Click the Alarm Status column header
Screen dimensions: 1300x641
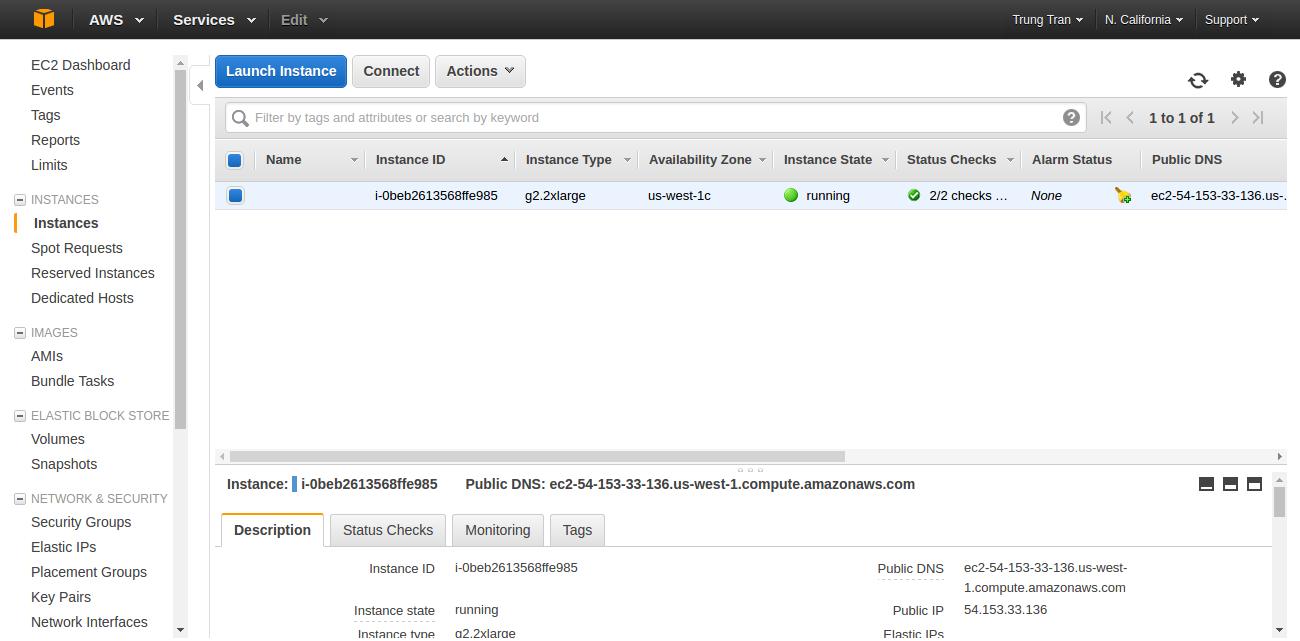(x=1072, y=160)
